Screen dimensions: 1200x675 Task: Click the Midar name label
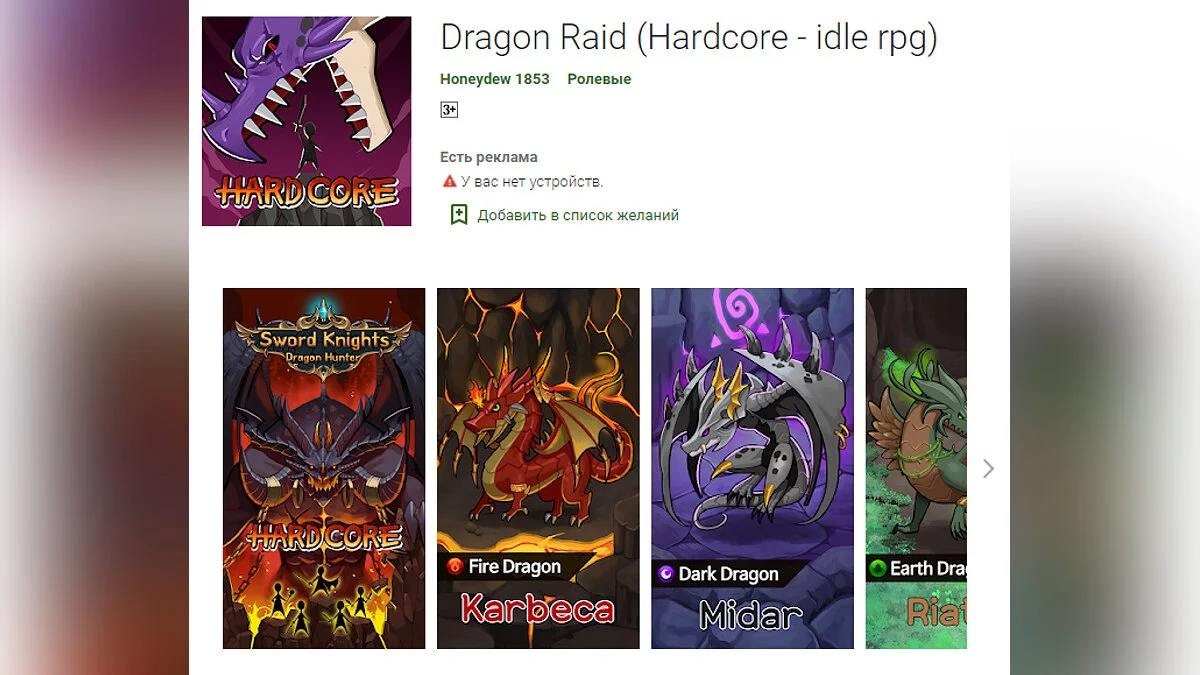click(x=752, y=615)
